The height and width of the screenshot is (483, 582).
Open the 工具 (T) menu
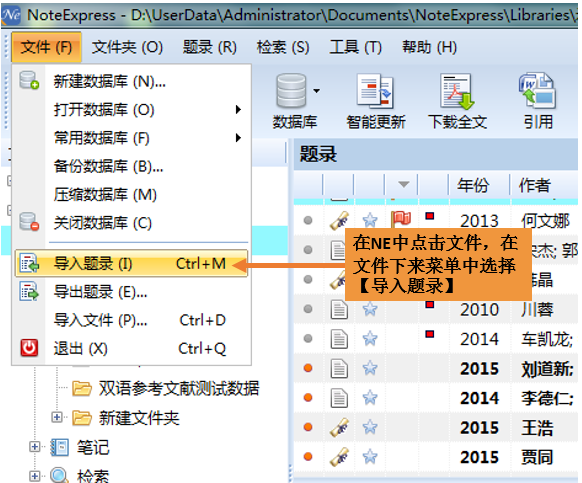356,47
